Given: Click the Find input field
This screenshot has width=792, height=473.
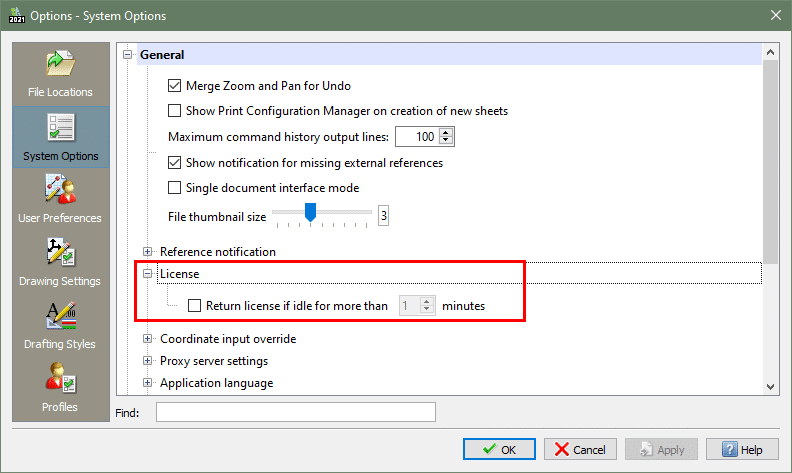Looking at the screenshot, I should pos(296,412).
